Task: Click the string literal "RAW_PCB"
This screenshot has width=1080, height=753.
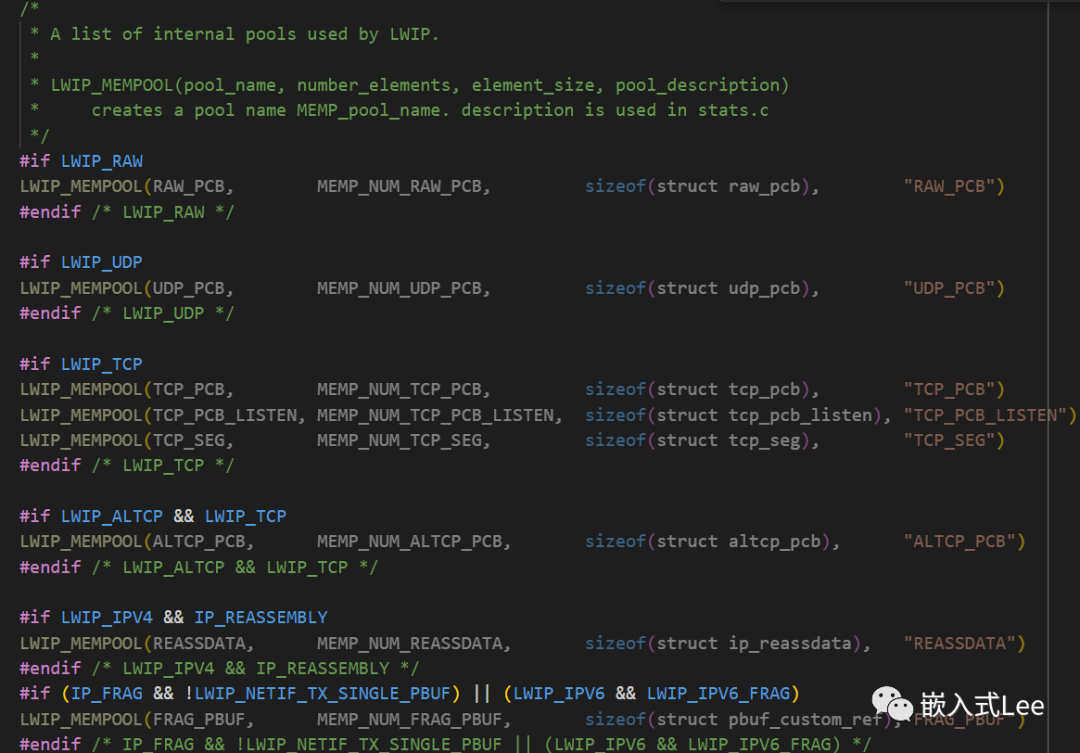Action: click(949, 187)
